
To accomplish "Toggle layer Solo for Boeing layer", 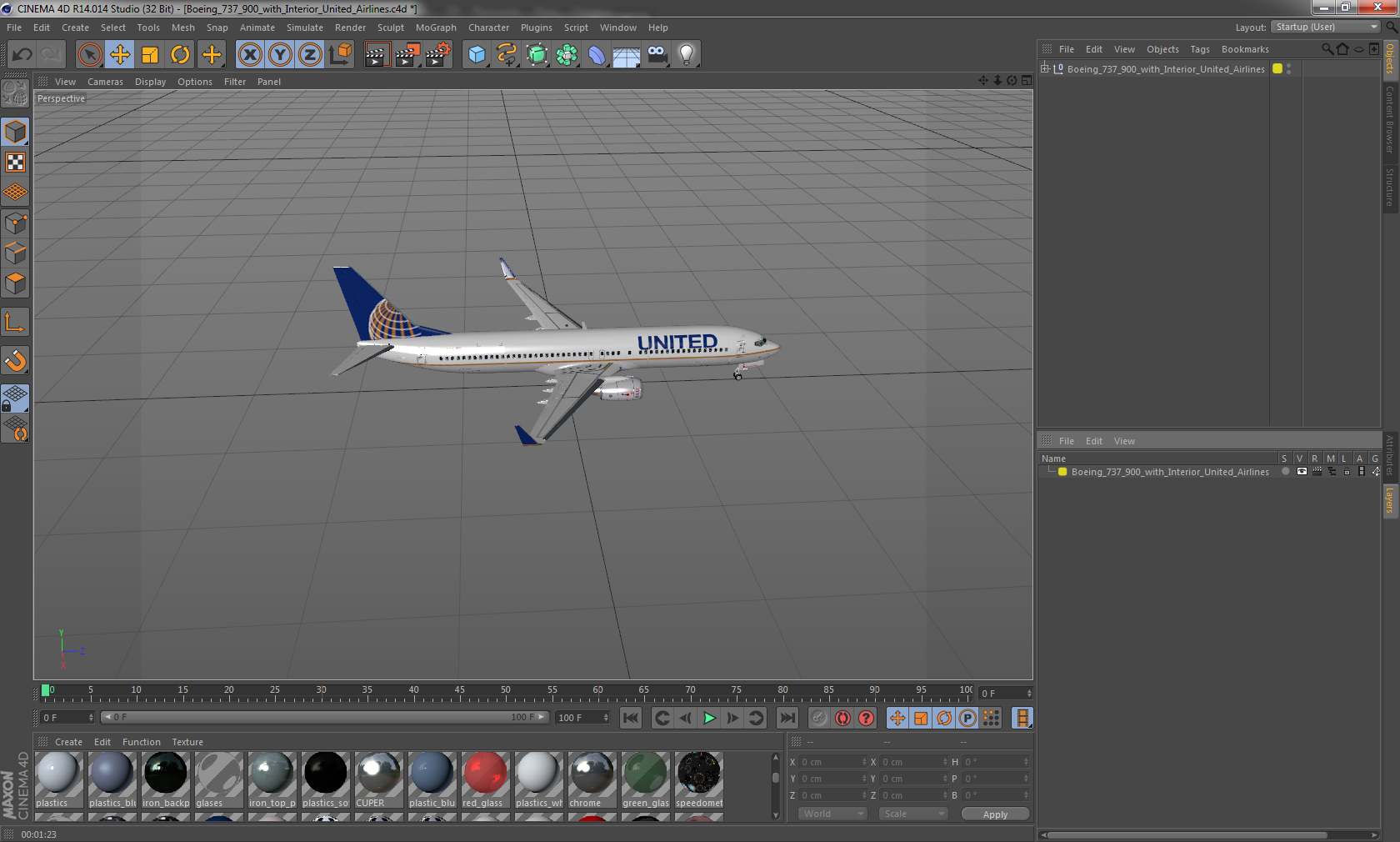I will coord(1286,472).
